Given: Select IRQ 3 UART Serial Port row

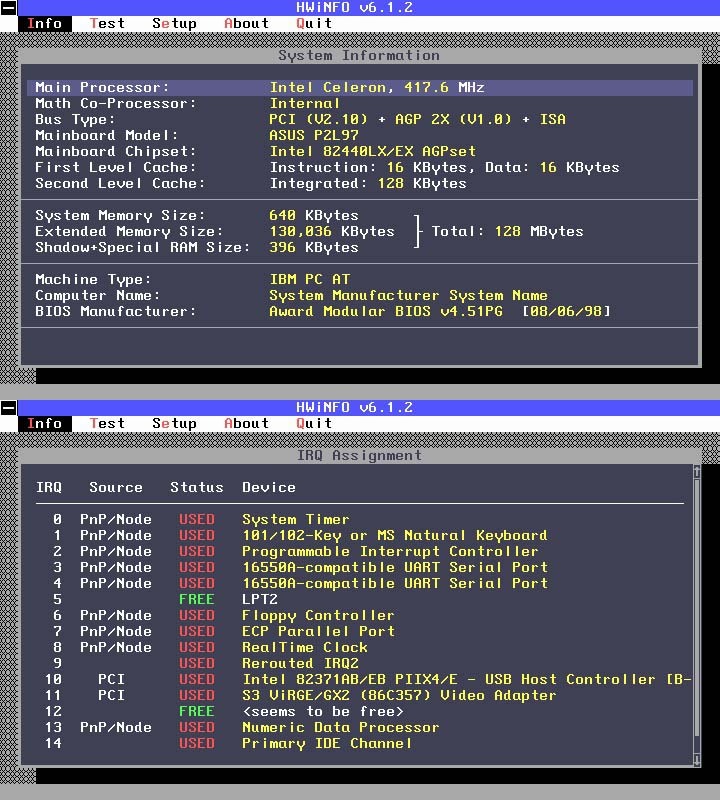Looking at the screenshot, I should pos(360,567).
